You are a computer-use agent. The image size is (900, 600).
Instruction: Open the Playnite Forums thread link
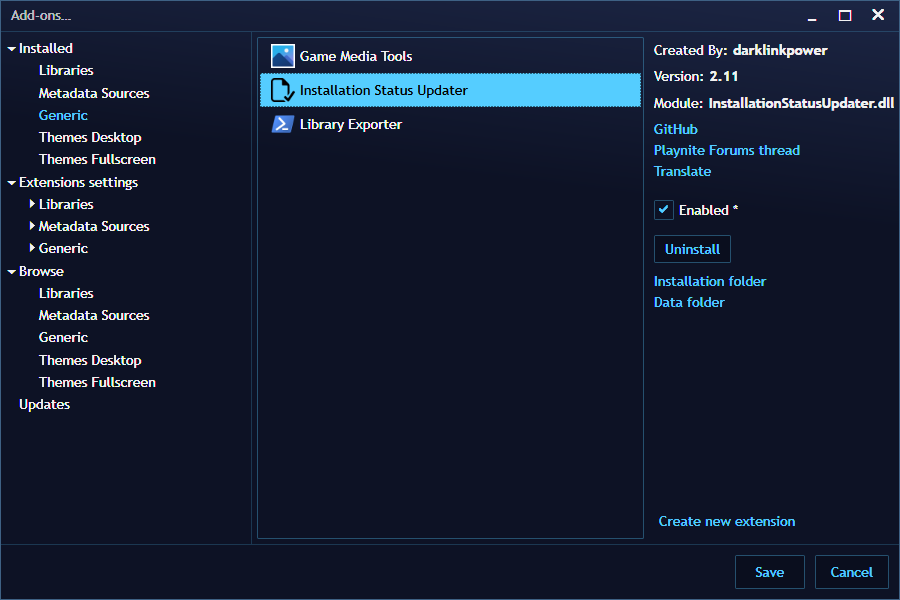tap(727, 150)
